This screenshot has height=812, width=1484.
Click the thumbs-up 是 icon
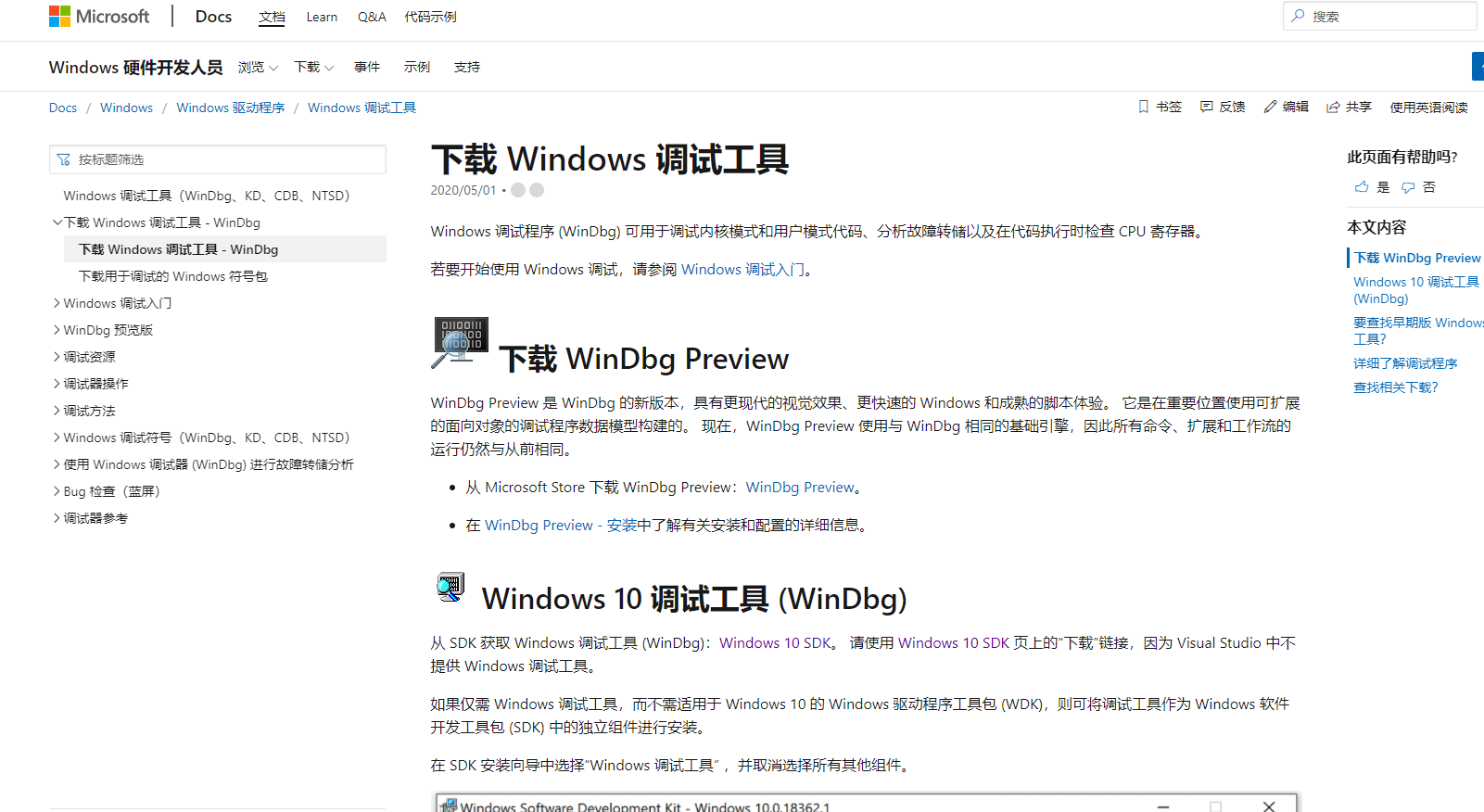(1361, 187)
